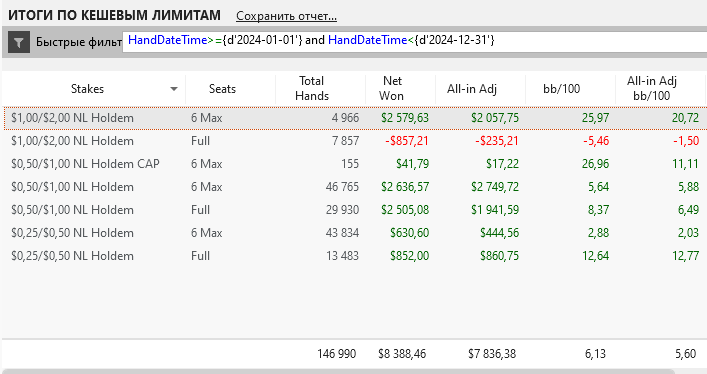Sort by Total Hands column header
The height and width of the screenshot is (374, 707).
(x=312, y=88)
